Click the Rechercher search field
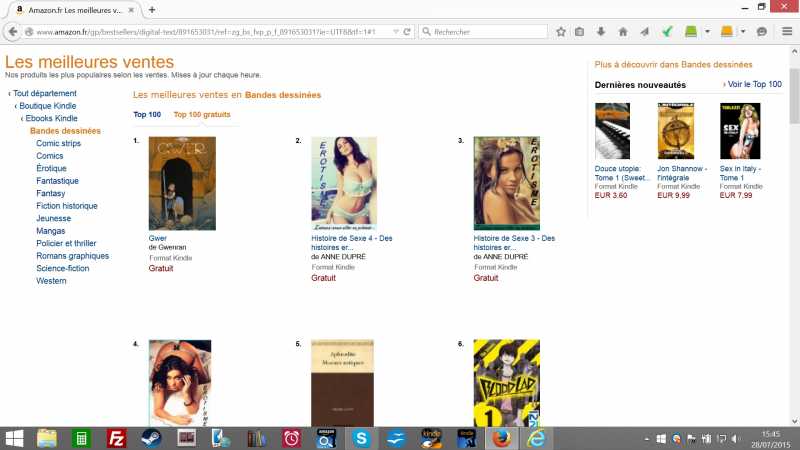 (489, 32)
